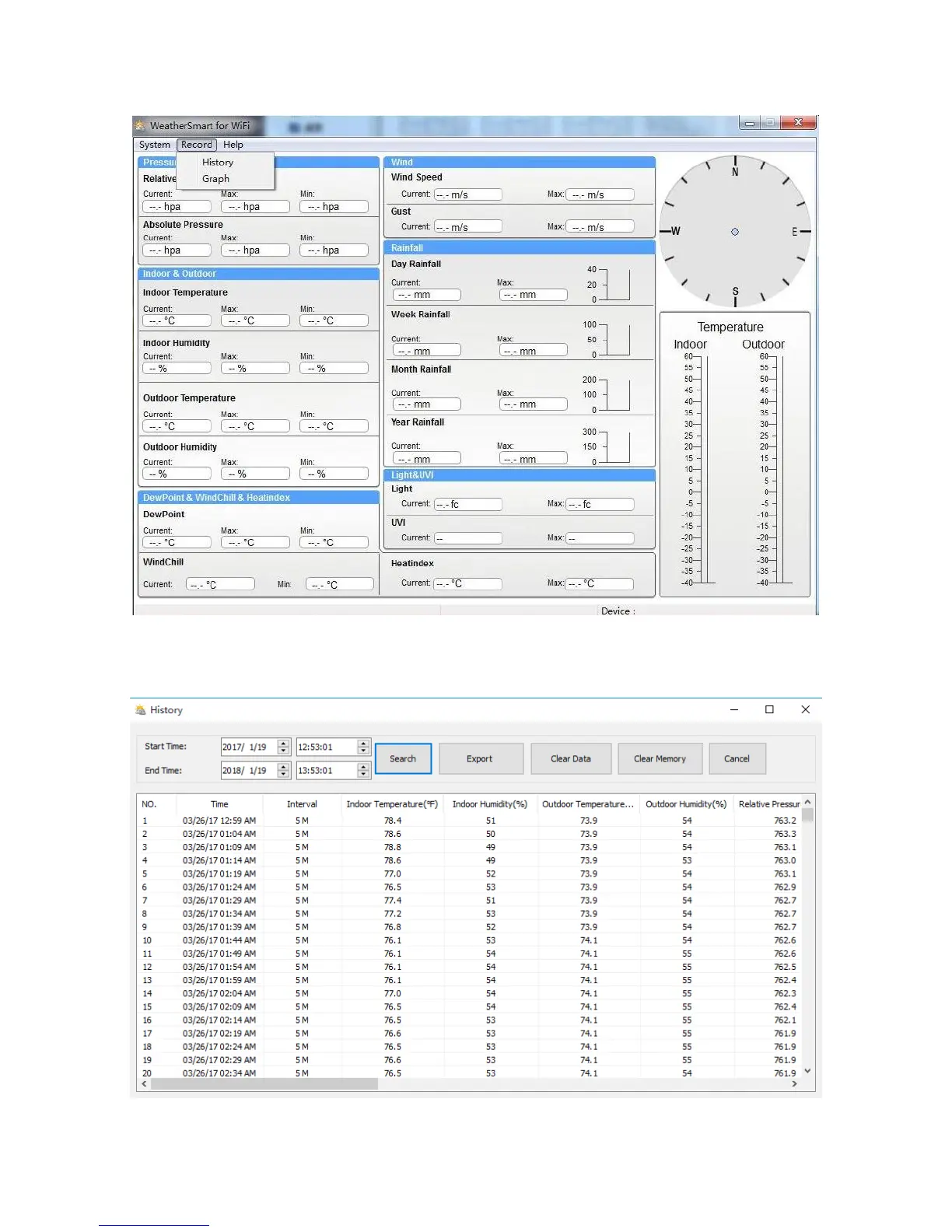The width and height of the screenshot is (952, 1232).
Task: Click the Search button in History window
Action: point(403,758)
